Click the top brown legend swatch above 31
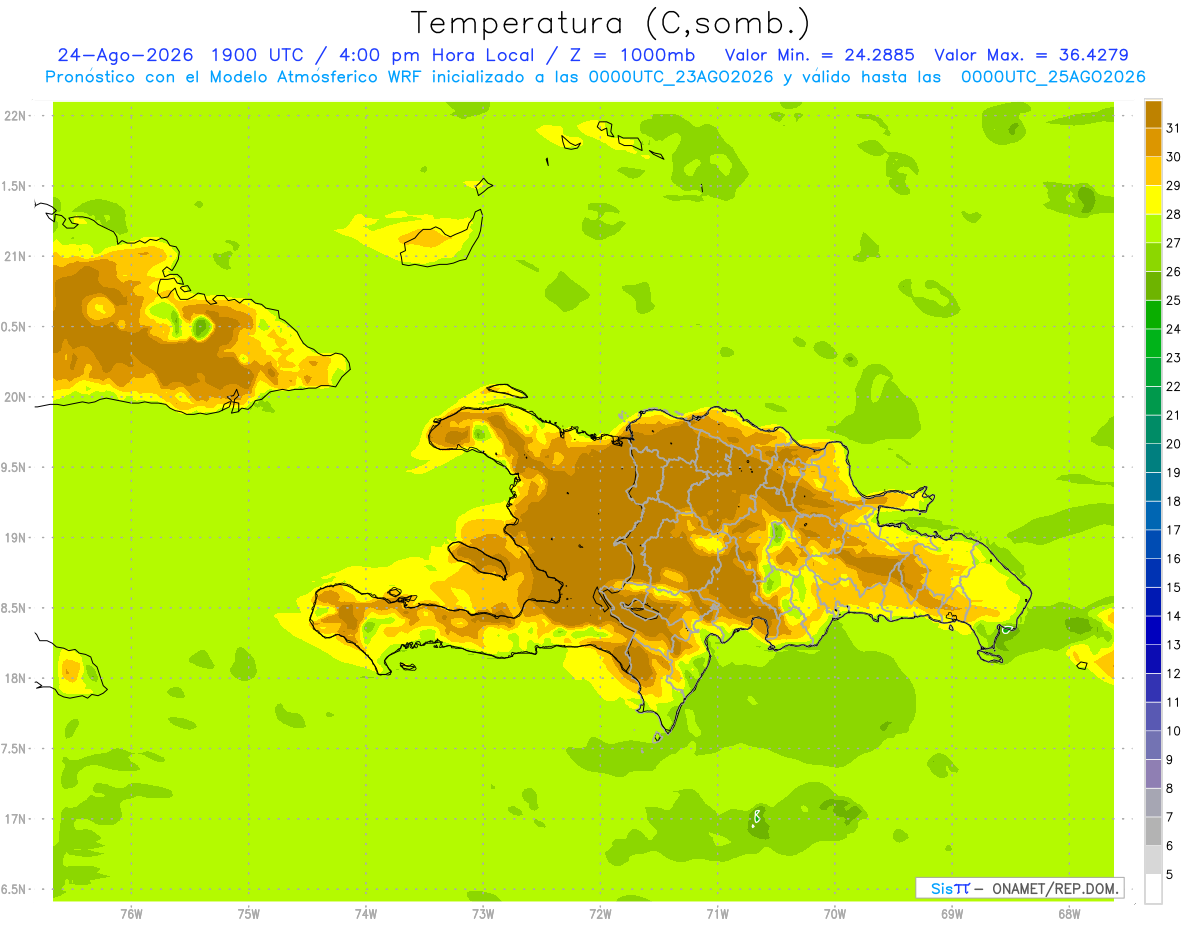This screenshot has width=1200, height=927. coord(1153,114)
